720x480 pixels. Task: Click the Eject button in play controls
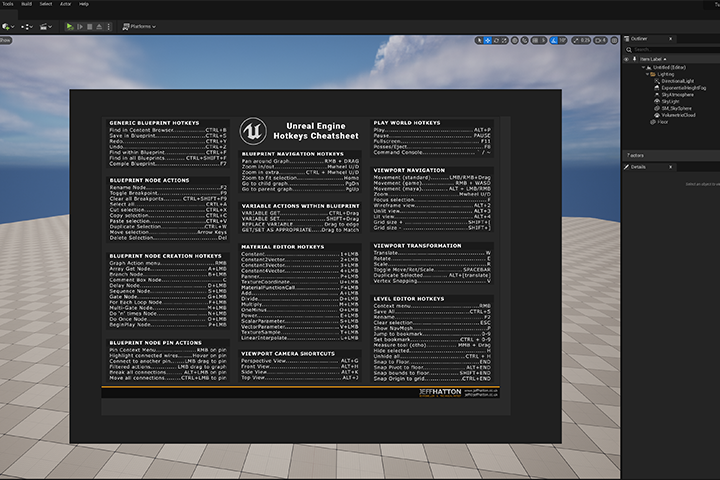pyautogui.click(x=99, y=27)
